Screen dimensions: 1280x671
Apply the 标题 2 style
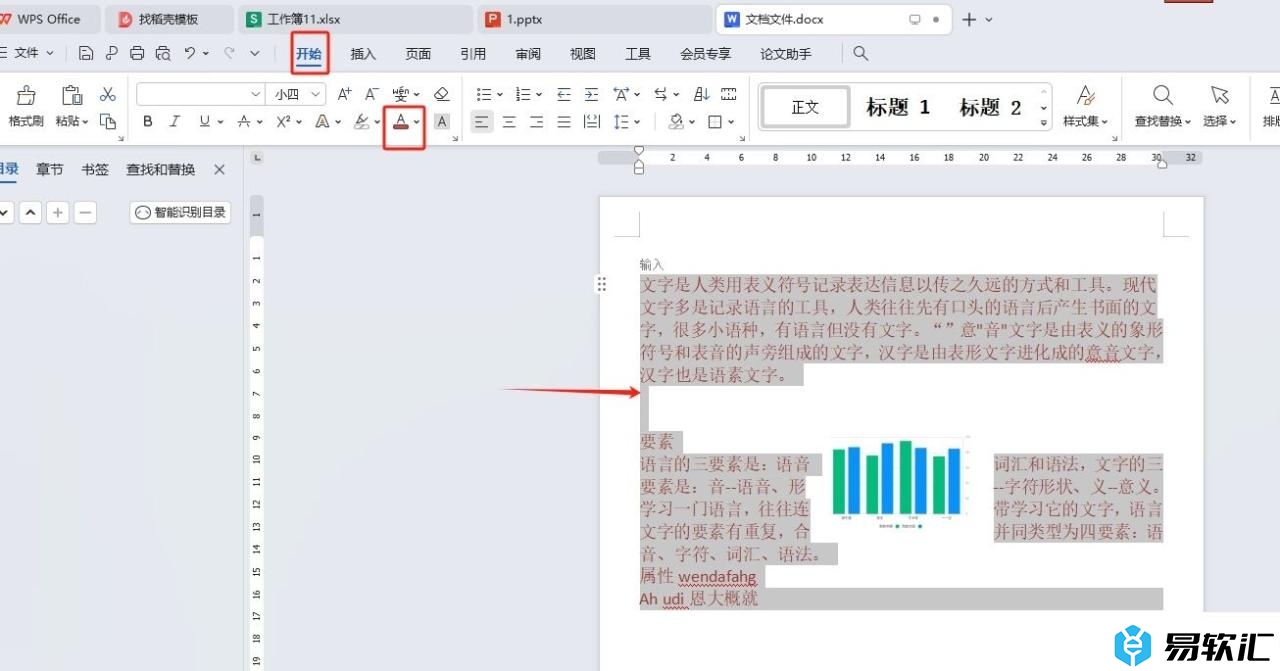point(990,107)
